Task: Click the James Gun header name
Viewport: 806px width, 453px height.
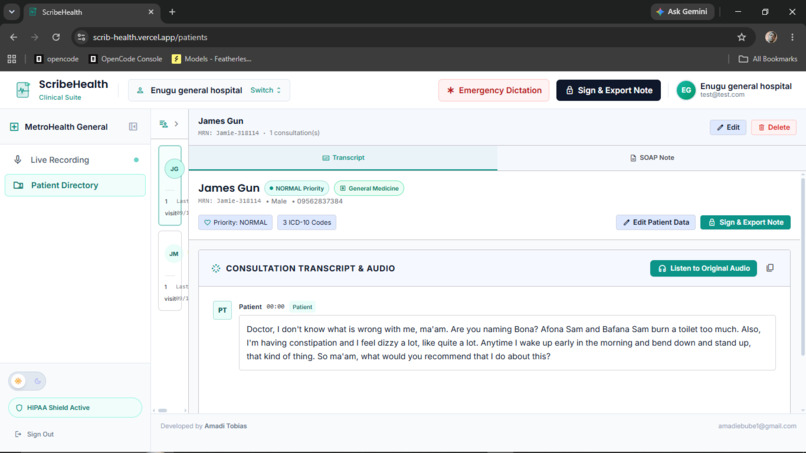Action: (x=221, y=121)
